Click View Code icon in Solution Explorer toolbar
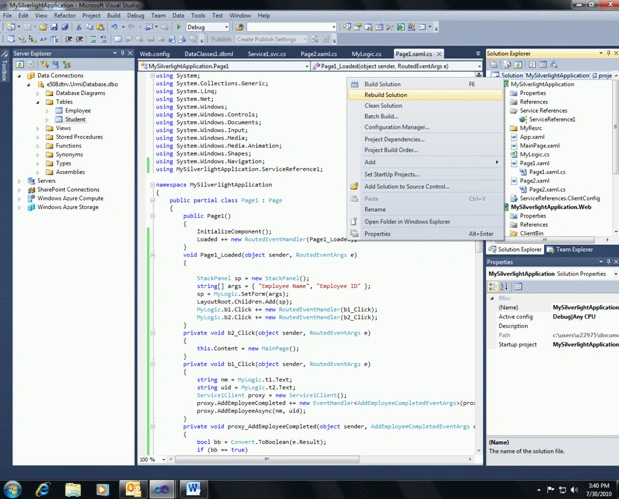Image resolution: width=619 pixels, height=499 pixels. pyautogui.click(x=532, y=64)
